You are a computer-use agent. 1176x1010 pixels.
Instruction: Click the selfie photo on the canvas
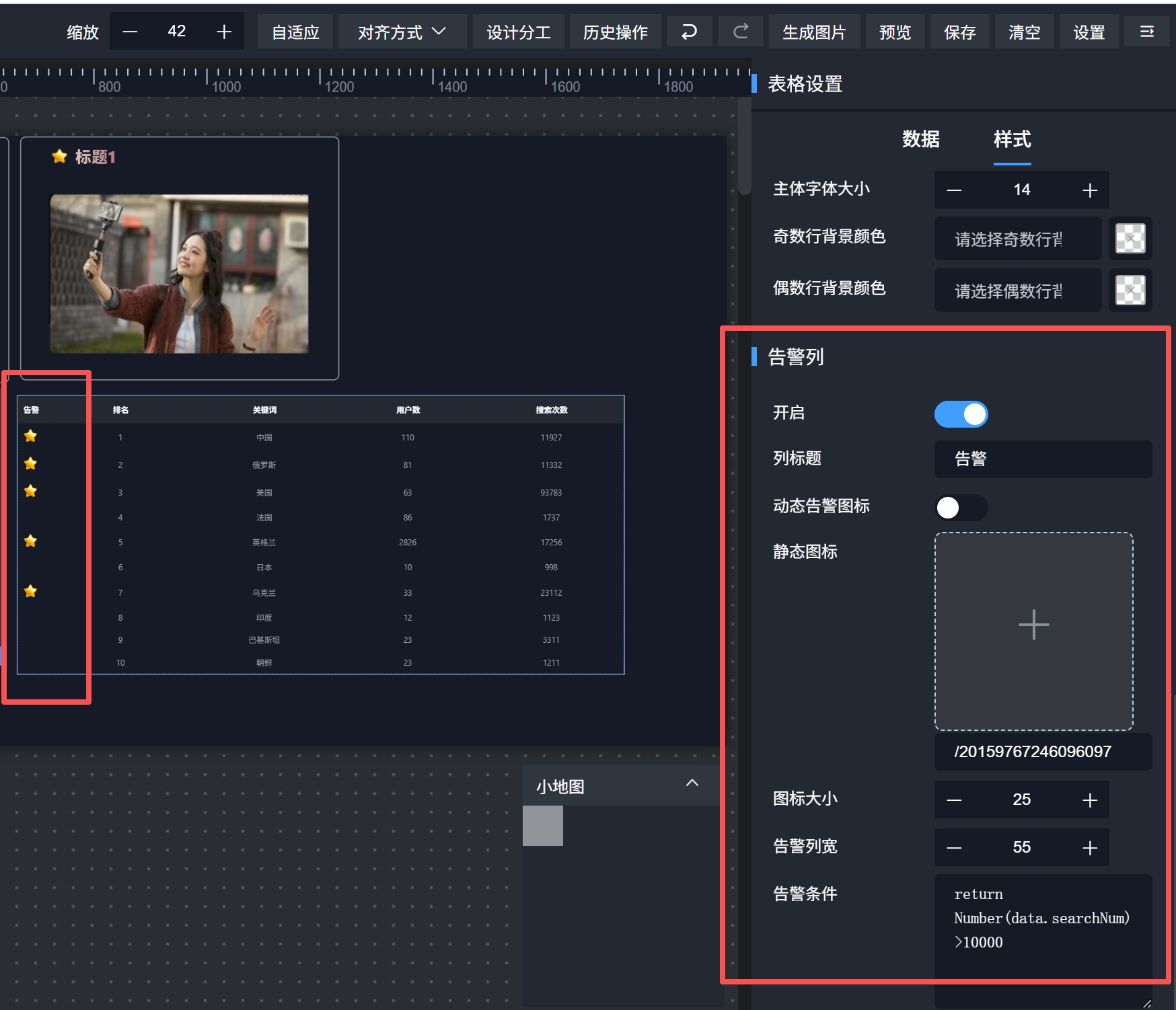pos(179,274)
